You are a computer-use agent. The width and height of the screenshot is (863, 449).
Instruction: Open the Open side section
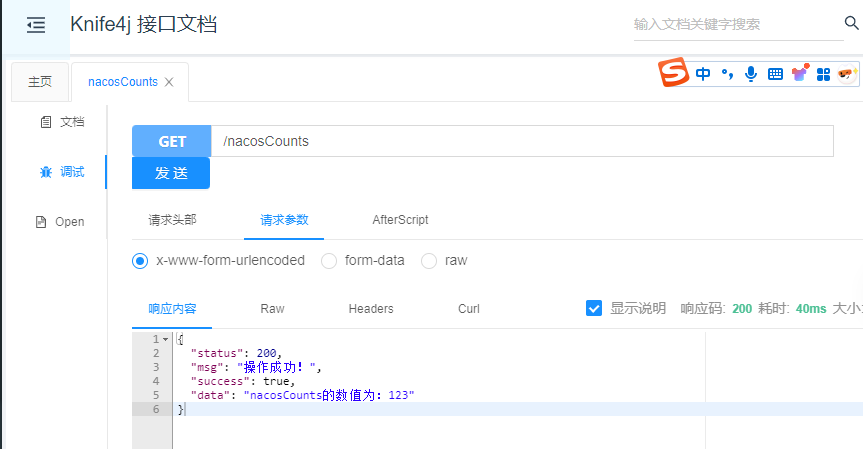tap(60, 222)
